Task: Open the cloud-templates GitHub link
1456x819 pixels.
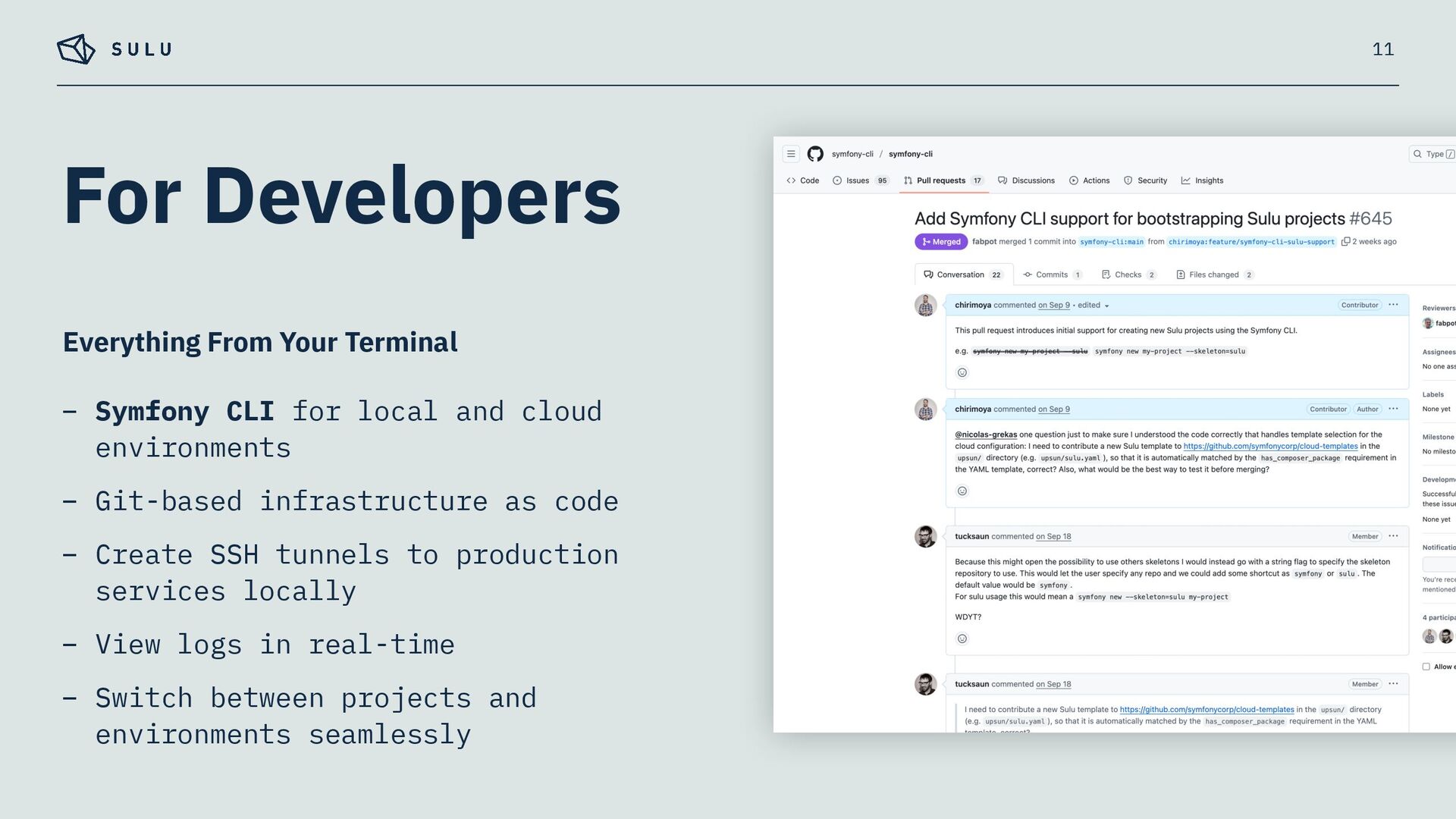Action: 1270,446
